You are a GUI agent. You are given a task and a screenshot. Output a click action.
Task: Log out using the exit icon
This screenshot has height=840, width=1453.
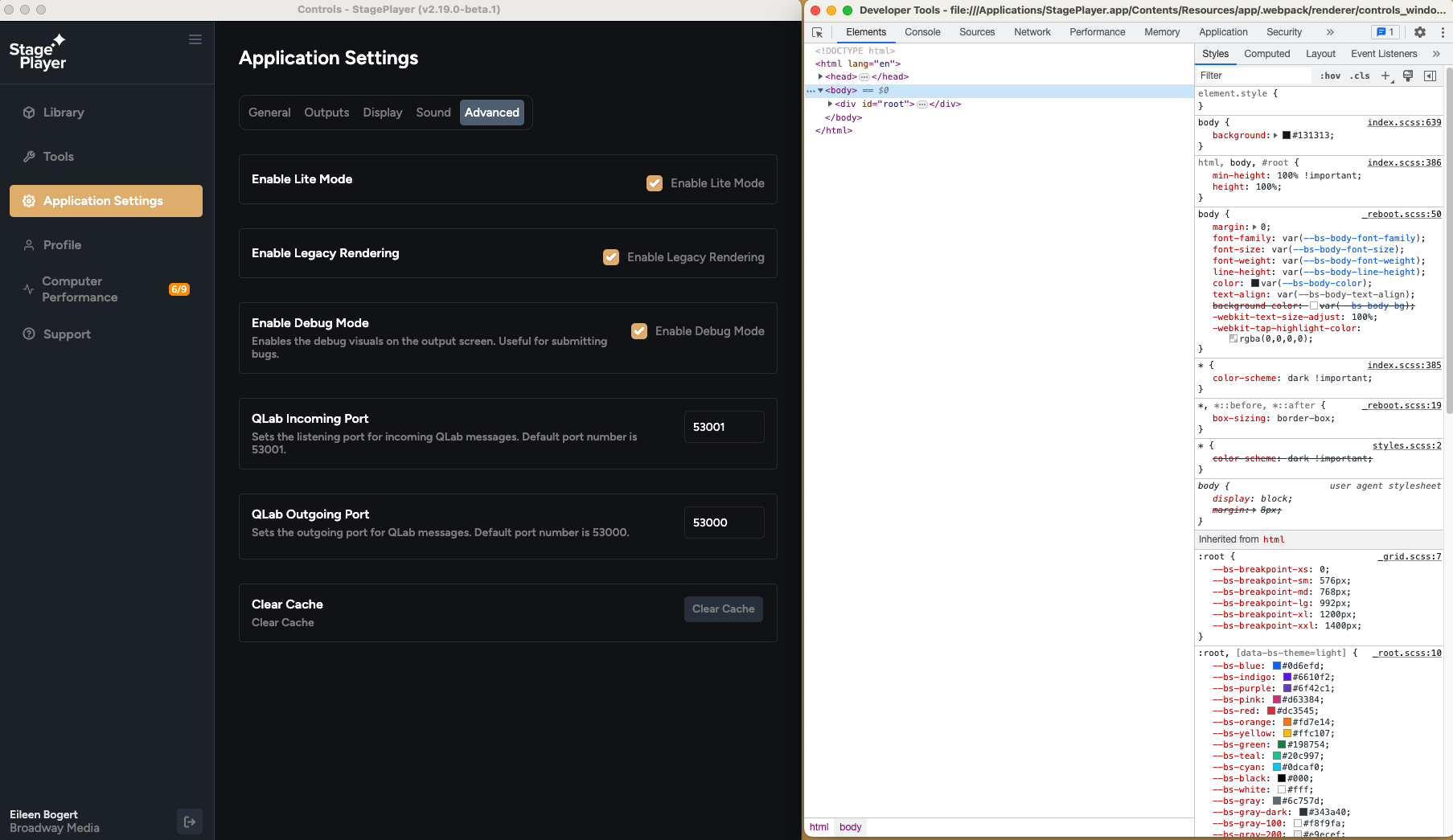[190, 822]
